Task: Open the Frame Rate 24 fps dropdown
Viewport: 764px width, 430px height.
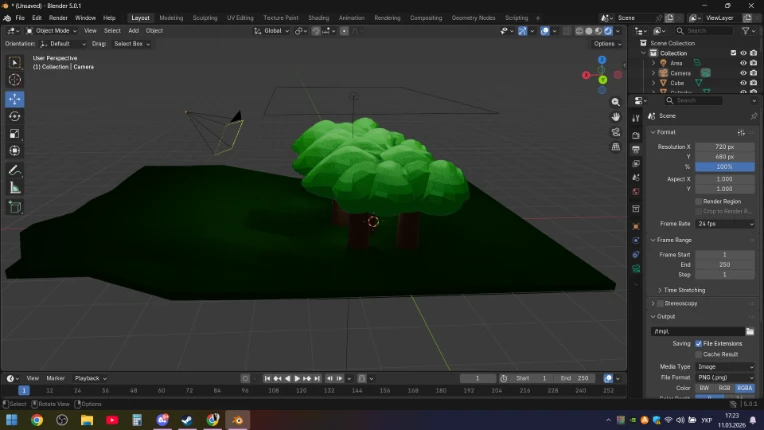Action: [x=725, y=224]
